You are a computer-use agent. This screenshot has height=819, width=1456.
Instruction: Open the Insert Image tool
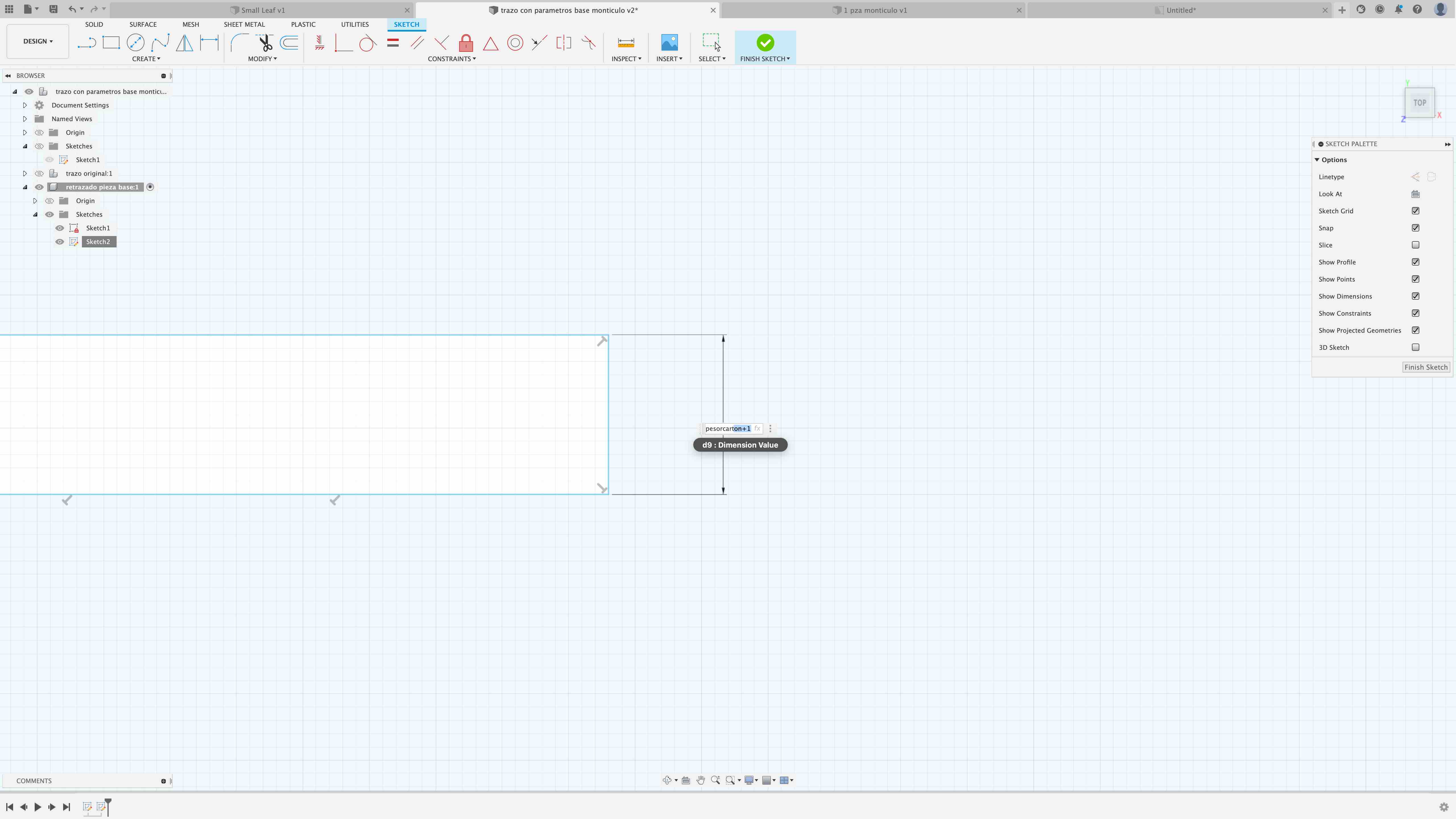(669, 43)
